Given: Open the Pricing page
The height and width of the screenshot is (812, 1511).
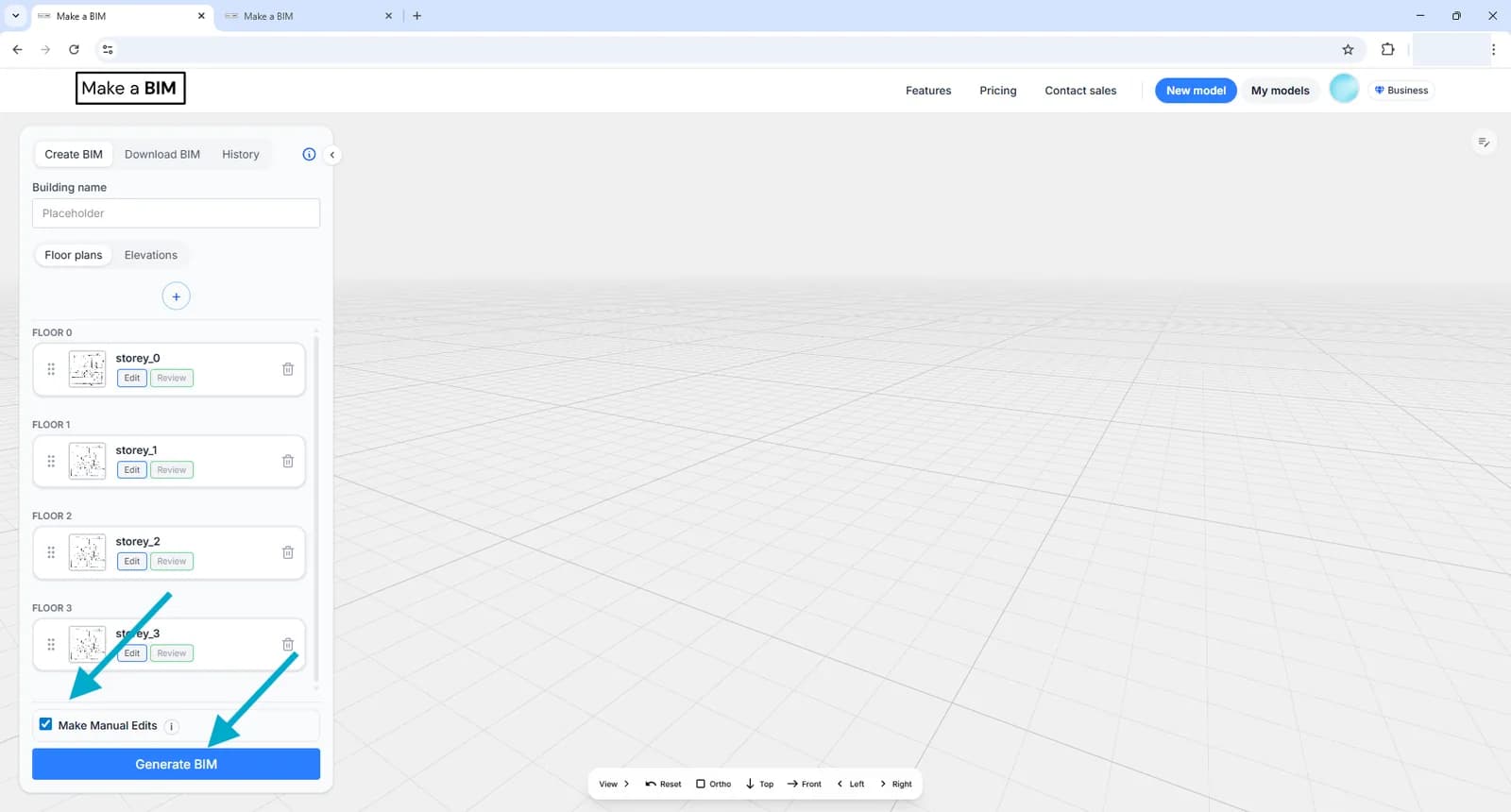Looking at the screenshot, I should [x=998, y=91].
